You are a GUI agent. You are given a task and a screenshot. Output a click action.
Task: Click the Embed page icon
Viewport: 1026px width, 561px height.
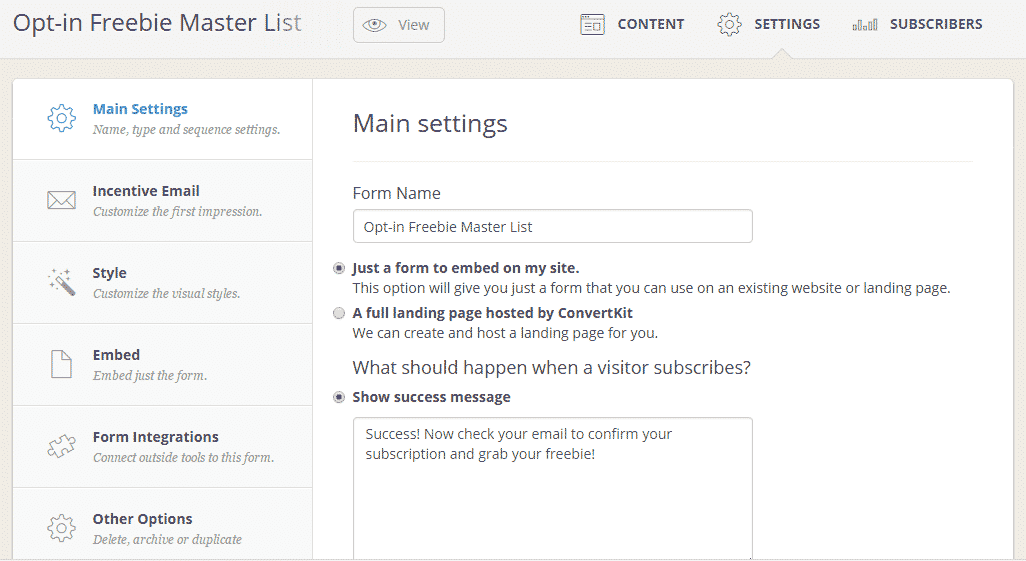(62, 364)
